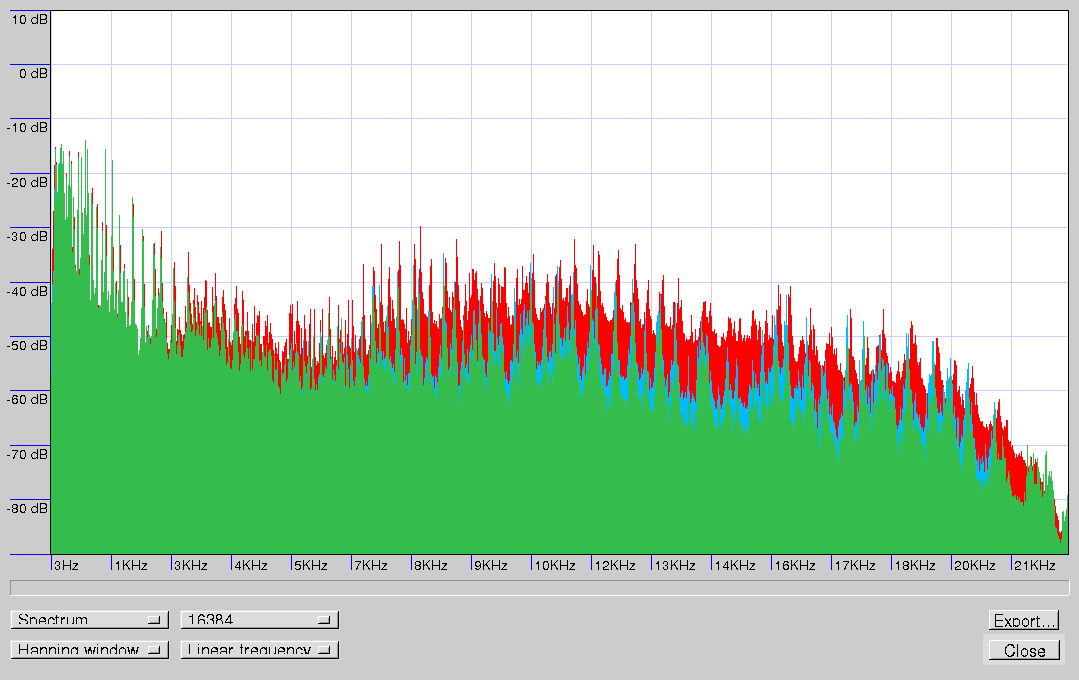
Task: Open the Spectrum algorithm dropdown
Action: point(89,620)
